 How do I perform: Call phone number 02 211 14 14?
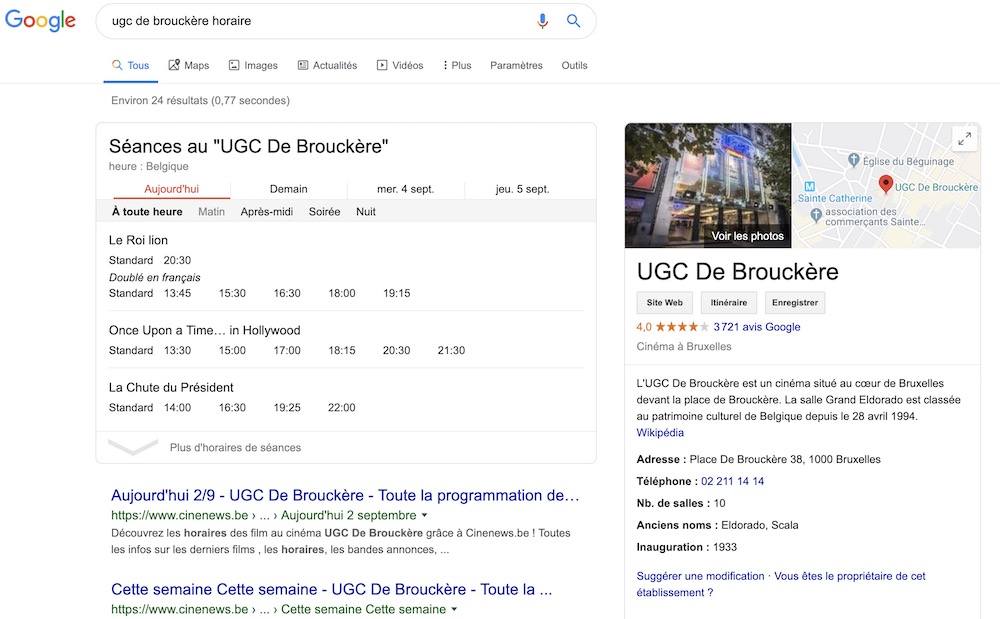732,481
